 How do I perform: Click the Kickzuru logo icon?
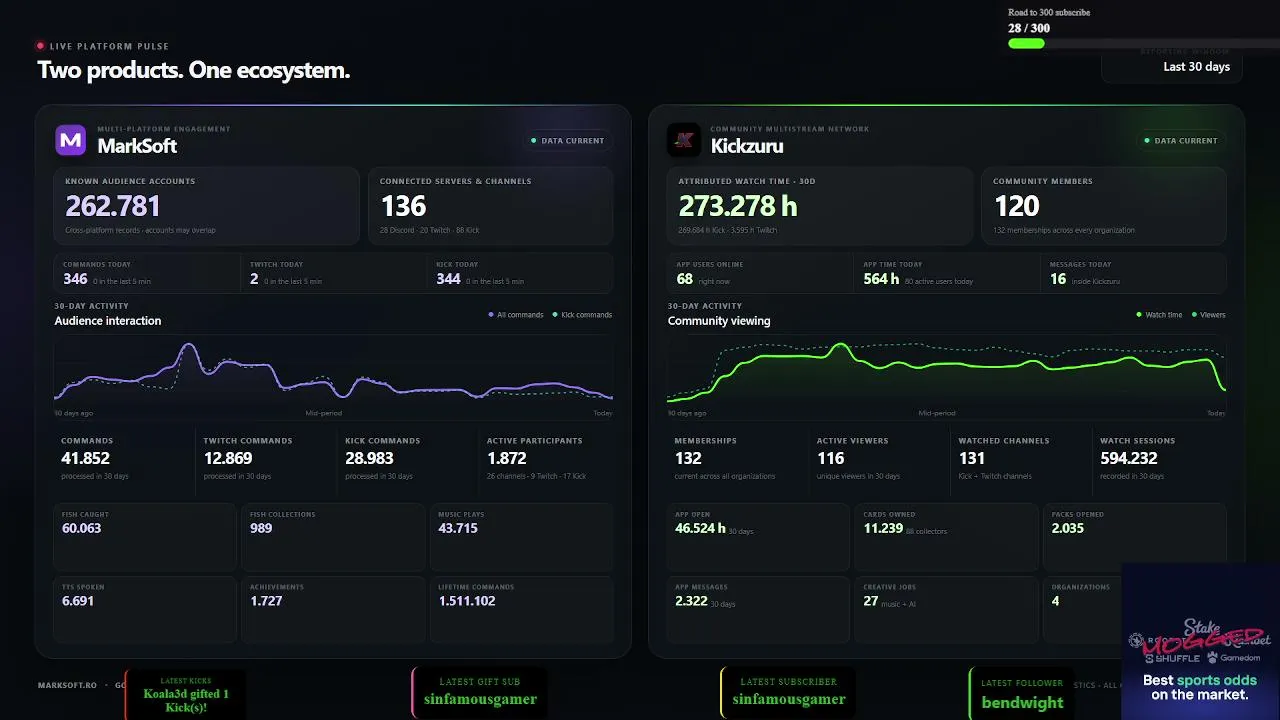pyautogui.click(x=684, y=141)
